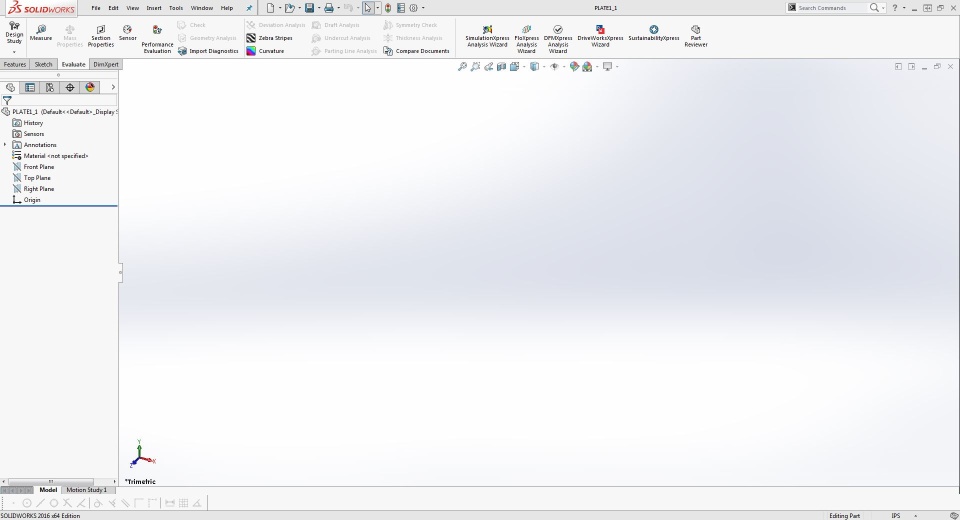The image size is (960, 520).
Task: Show the ConfigurationManager tab
Action: coord(50,88)
